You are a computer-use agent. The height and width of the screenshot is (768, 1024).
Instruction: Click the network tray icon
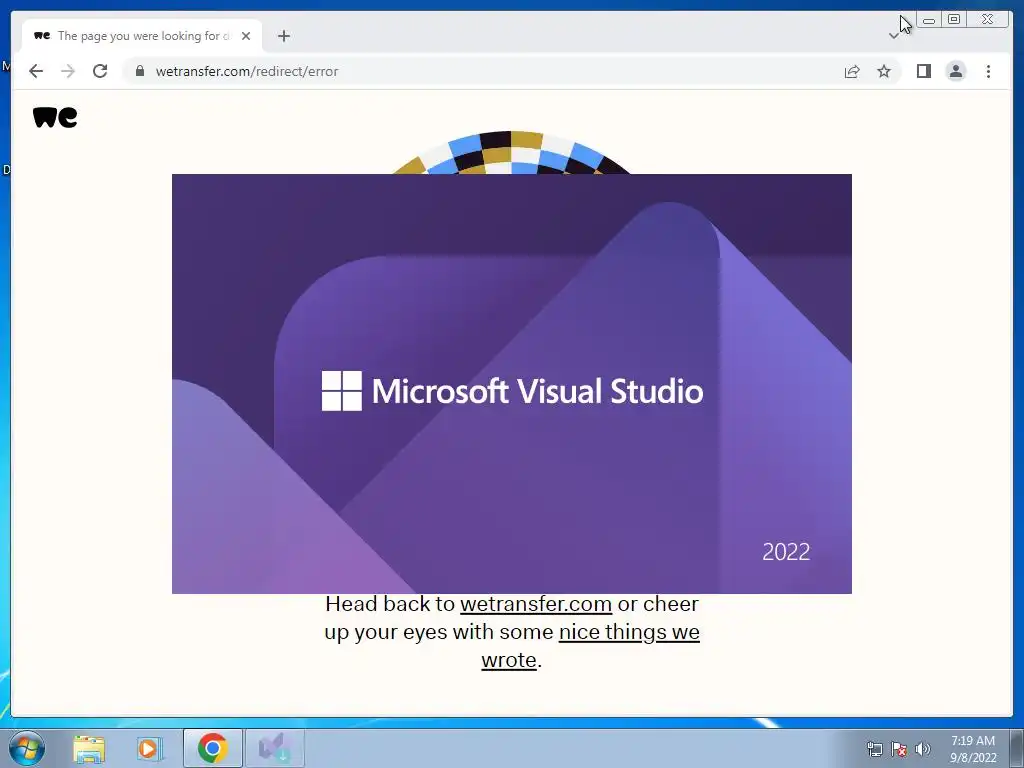click(x=874, y=749)
